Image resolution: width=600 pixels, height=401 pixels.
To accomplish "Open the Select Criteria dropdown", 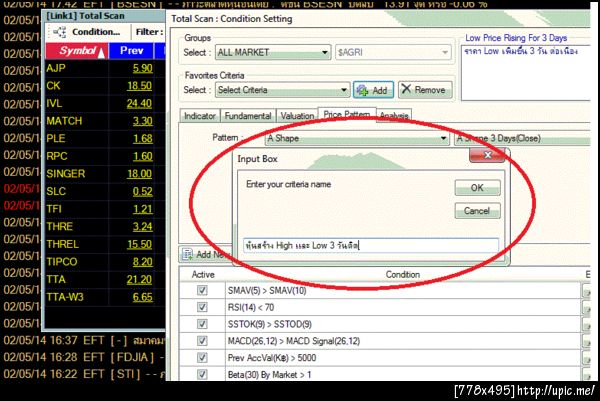I will click(282, 90).
